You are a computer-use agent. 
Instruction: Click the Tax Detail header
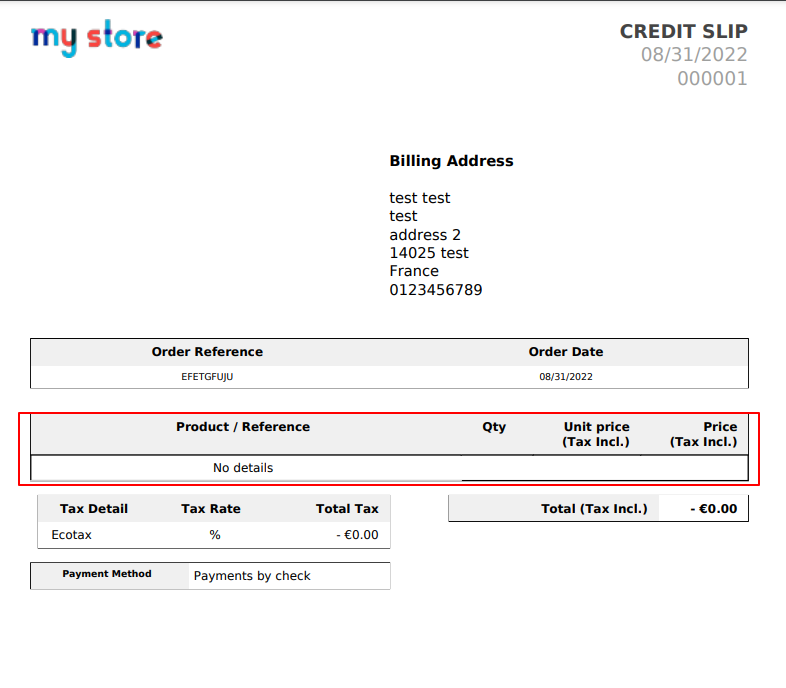point(94,509)
